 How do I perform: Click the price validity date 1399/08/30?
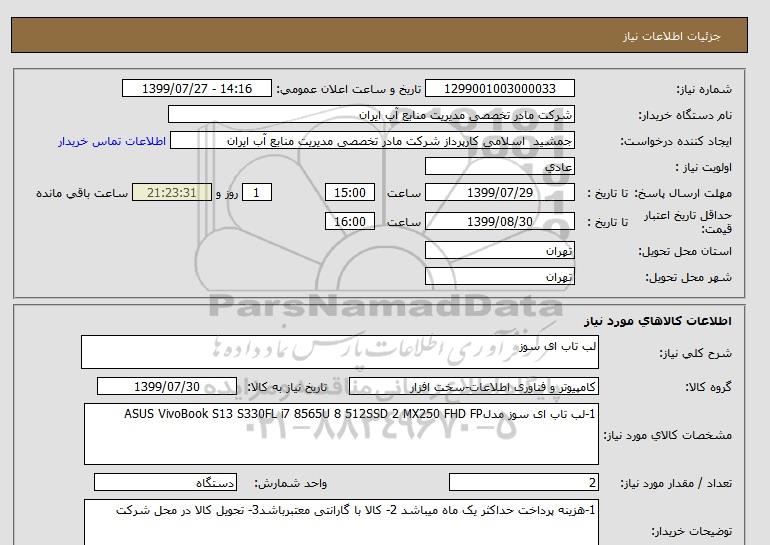point(499,221)
